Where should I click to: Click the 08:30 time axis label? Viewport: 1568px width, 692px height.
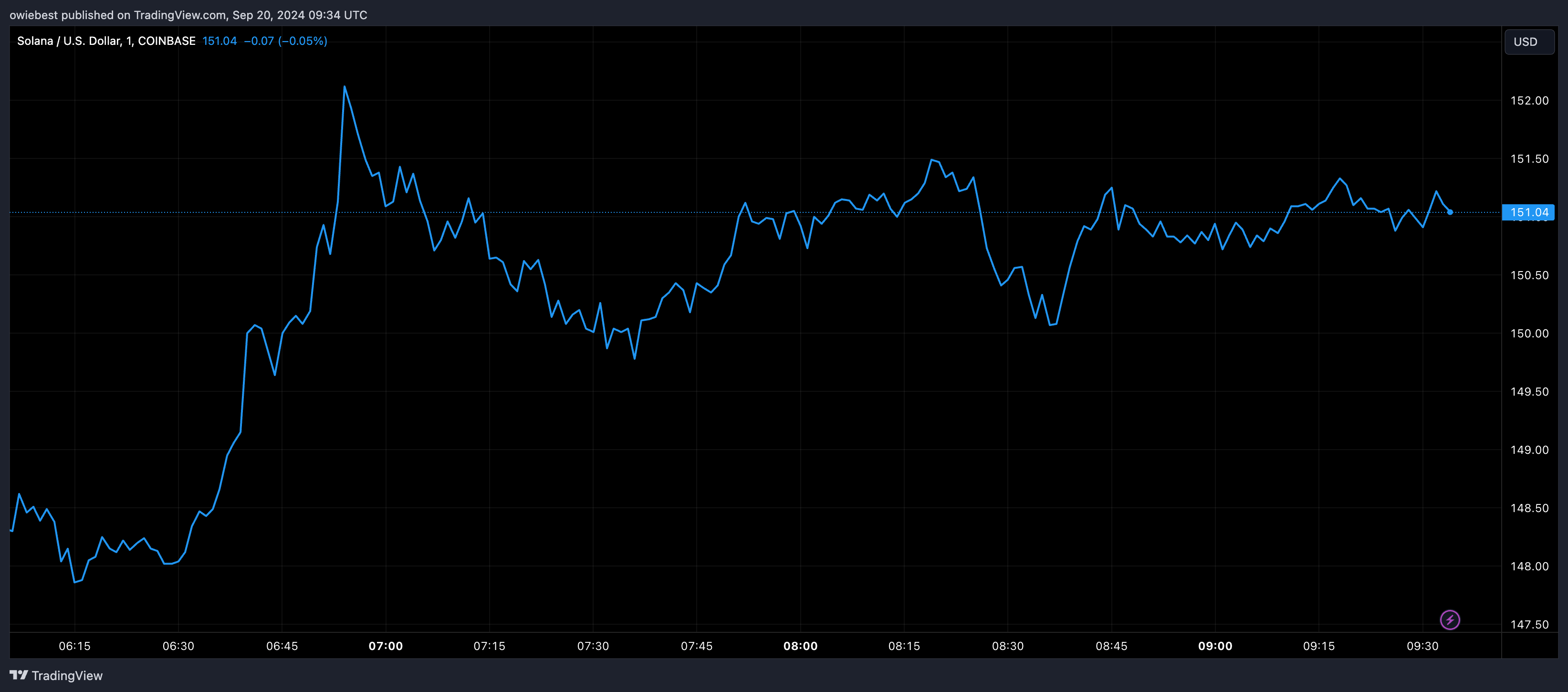(1007, 646)
